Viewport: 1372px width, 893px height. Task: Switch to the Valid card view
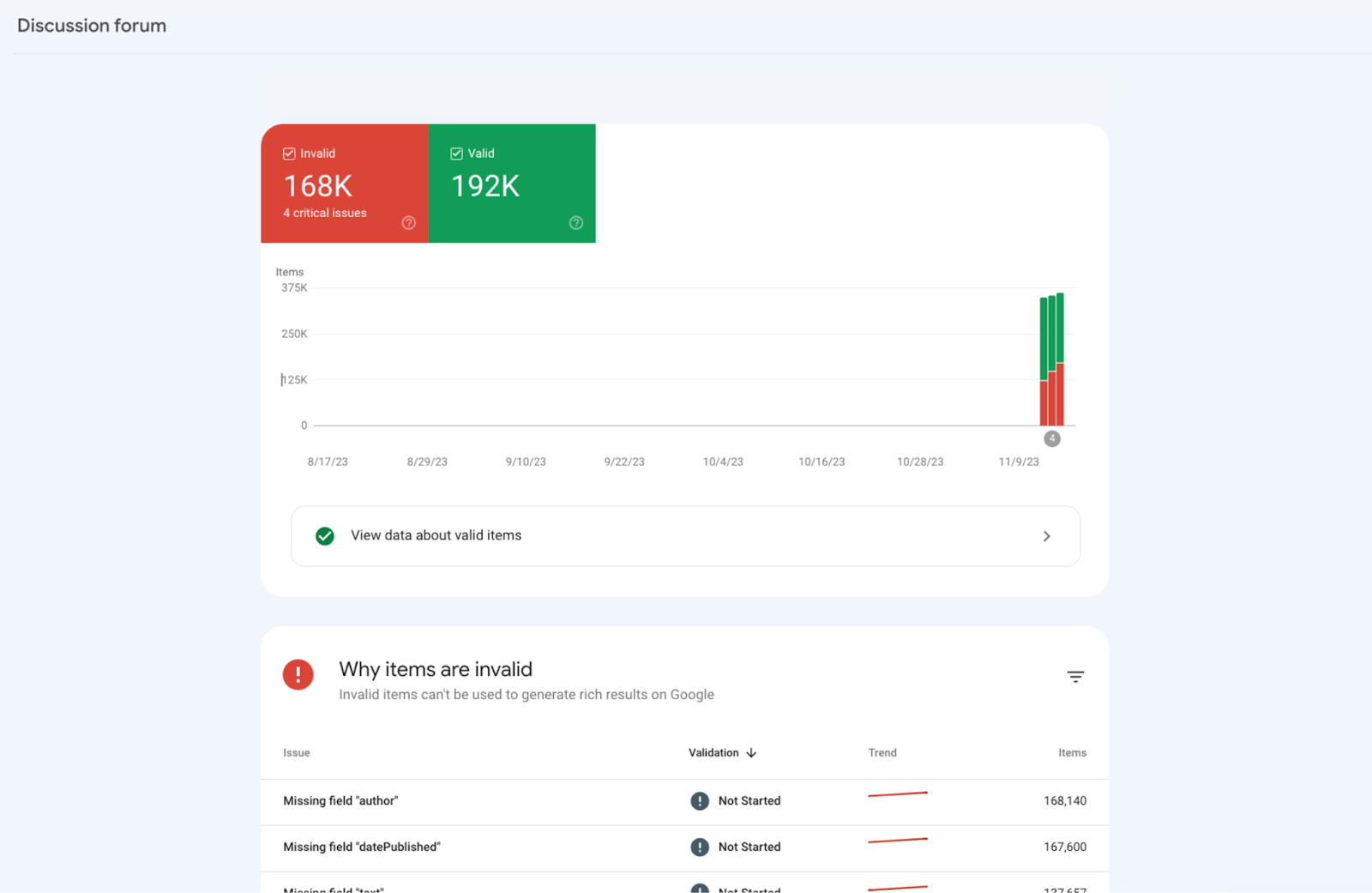click(x=511, y=183)
